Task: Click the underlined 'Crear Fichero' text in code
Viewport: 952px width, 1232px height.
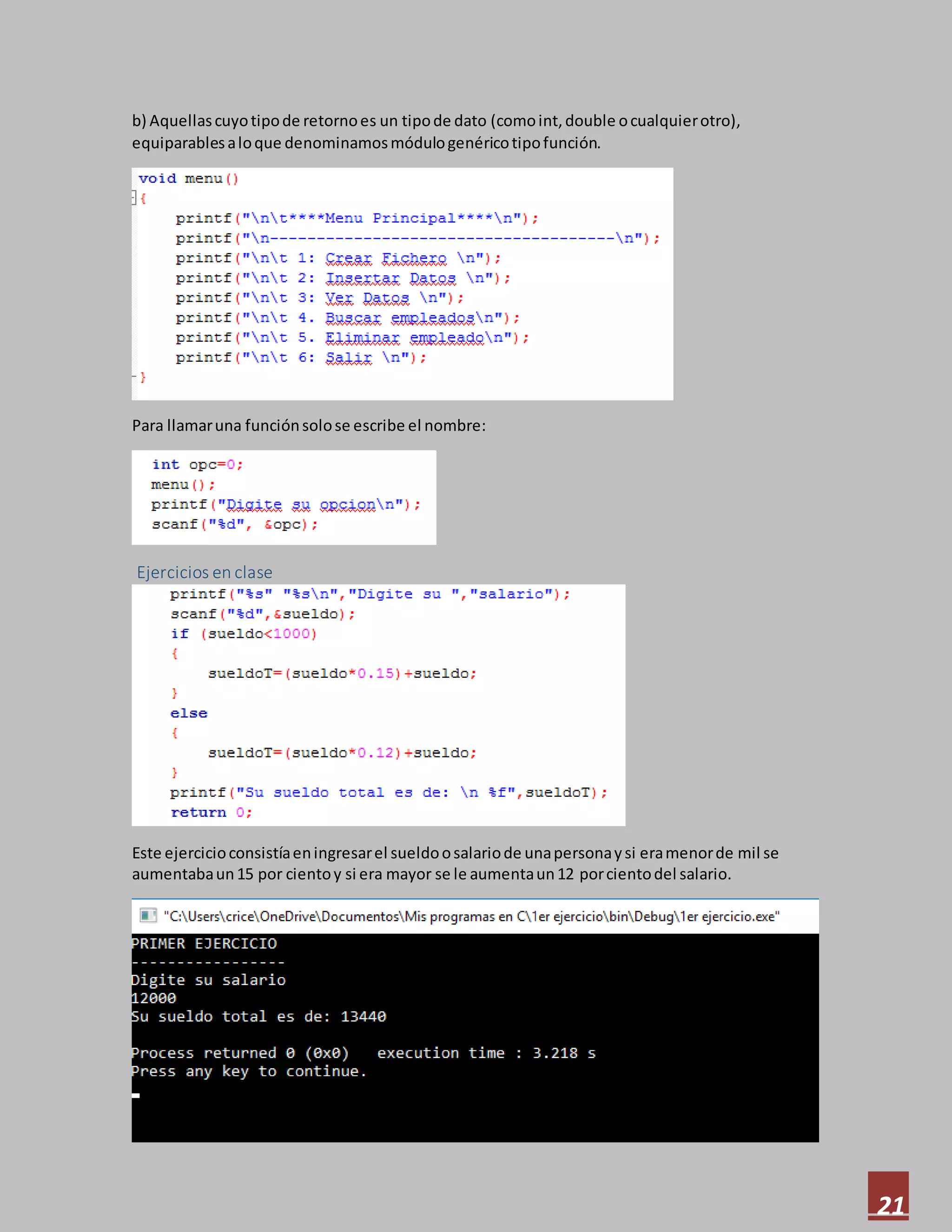Action: tap(386, 258)
